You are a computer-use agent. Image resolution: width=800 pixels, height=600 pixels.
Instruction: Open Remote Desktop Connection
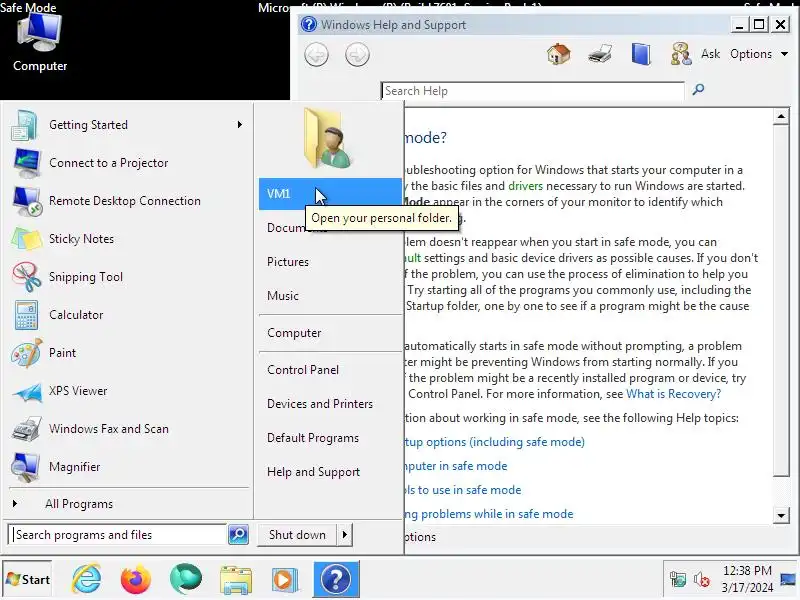(127, 201)
